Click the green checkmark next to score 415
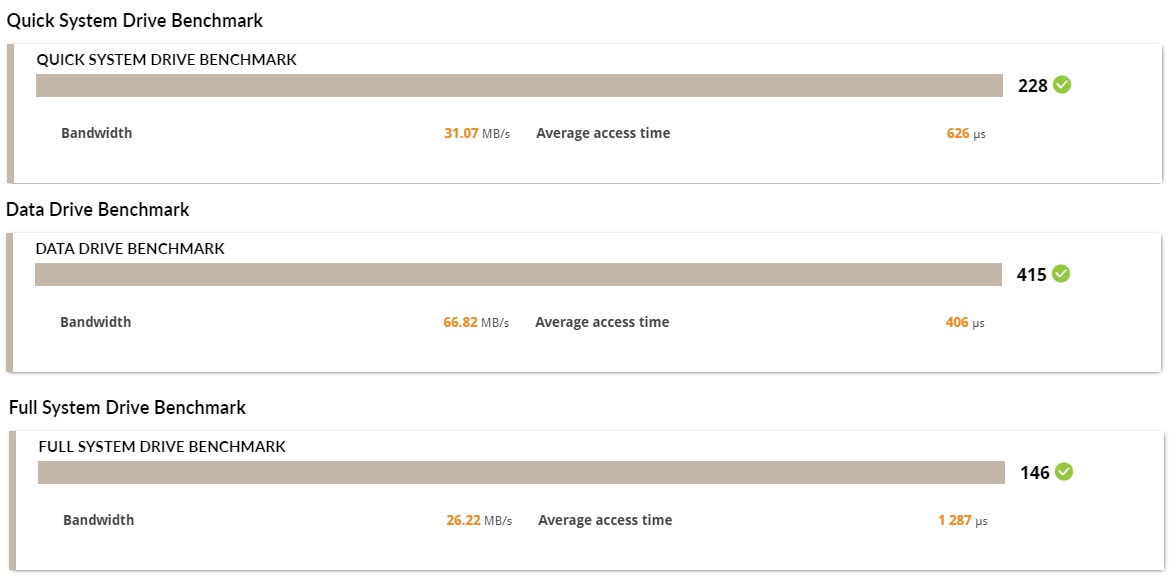 point(1060,274)
